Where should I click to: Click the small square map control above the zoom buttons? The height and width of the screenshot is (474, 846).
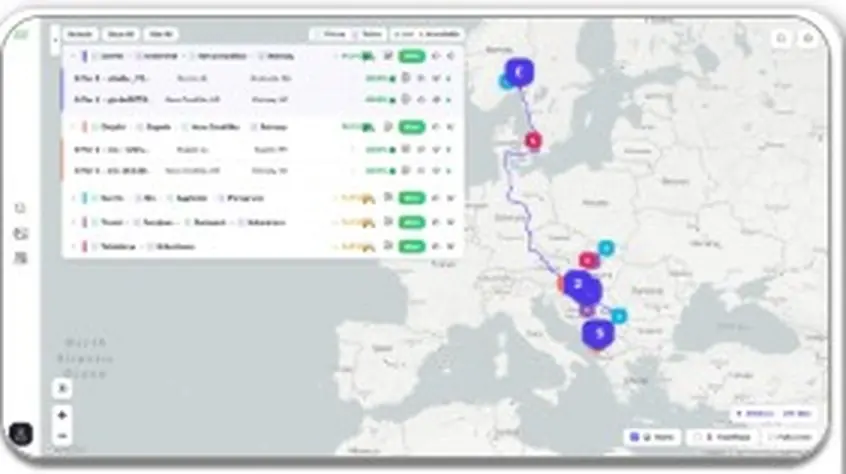(62, 388)
